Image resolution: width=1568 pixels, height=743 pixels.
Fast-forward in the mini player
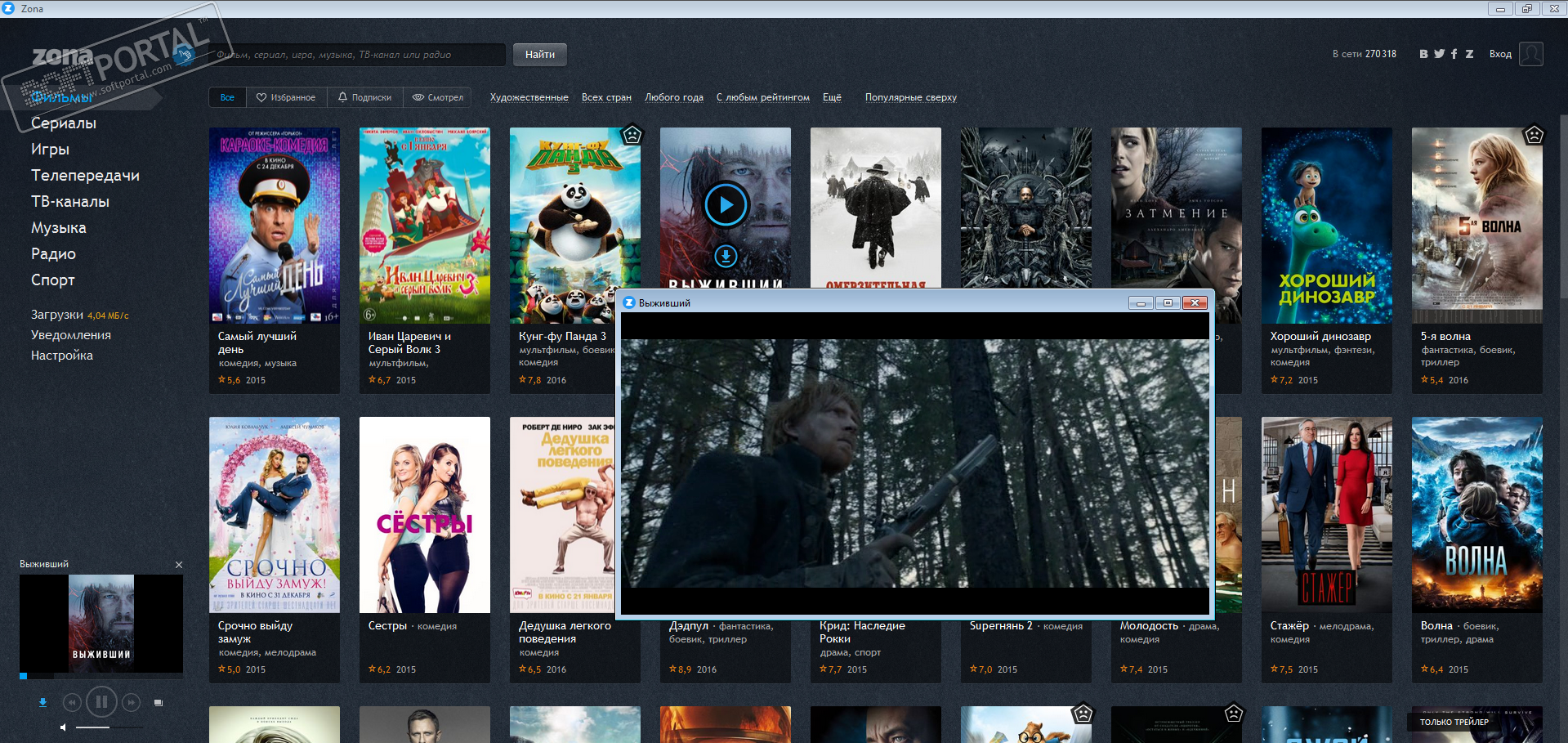pyautogui.click(x=131, y=702)
